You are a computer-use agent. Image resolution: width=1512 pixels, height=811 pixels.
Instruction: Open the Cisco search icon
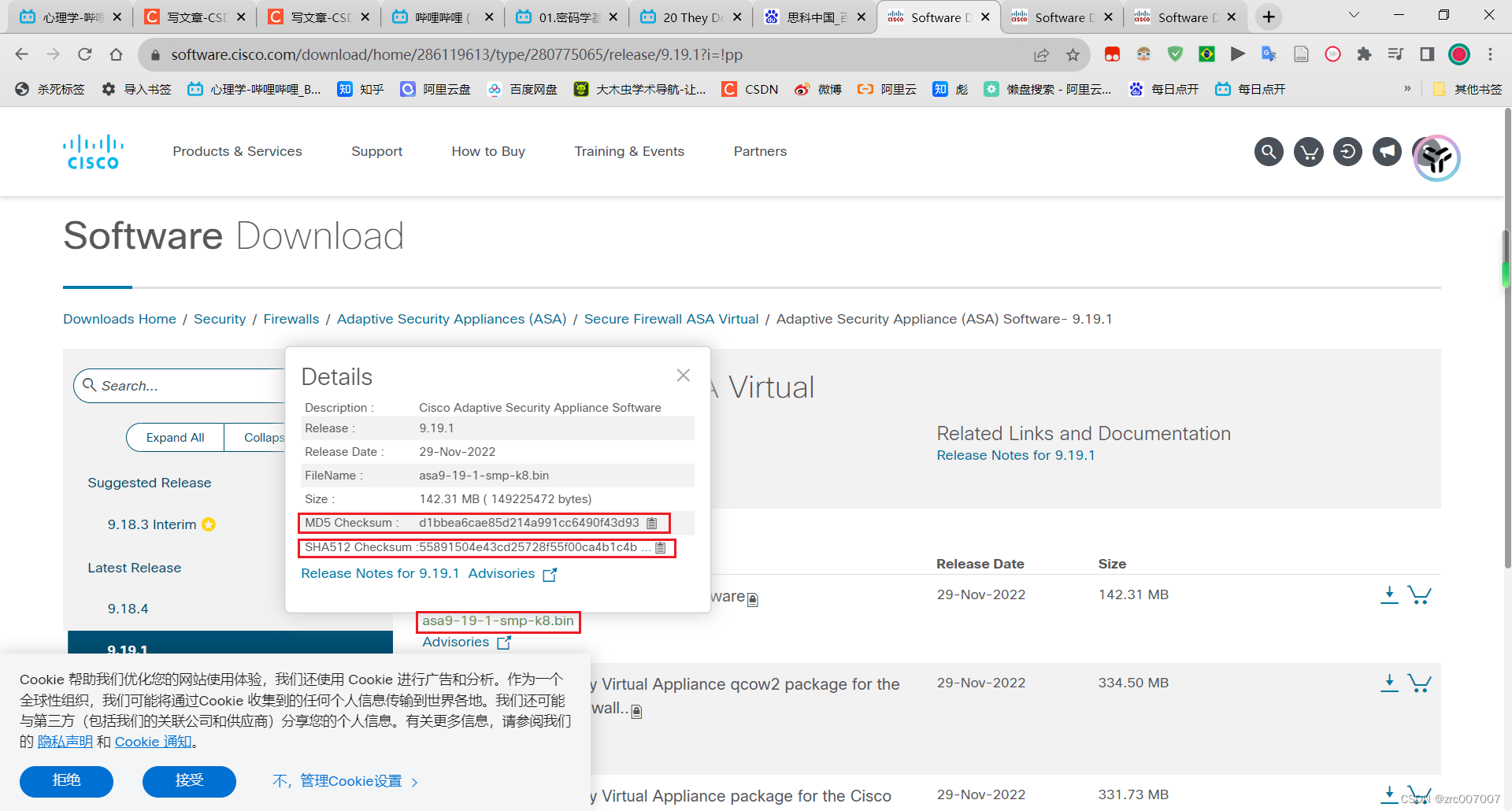[x=1269, y=151]
